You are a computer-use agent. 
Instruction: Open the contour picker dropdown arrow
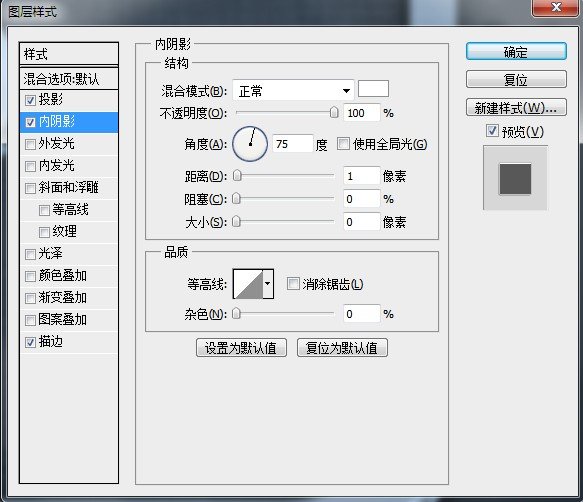[268, 284]
